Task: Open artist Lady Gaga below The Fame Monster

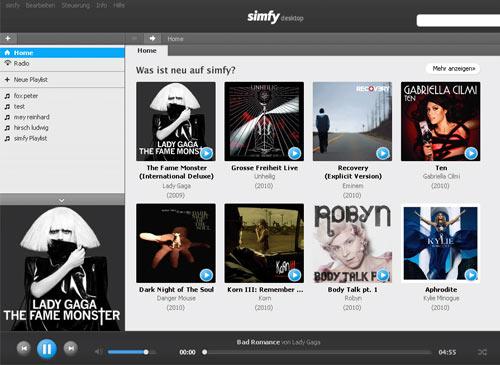Action: pos(176,186)
